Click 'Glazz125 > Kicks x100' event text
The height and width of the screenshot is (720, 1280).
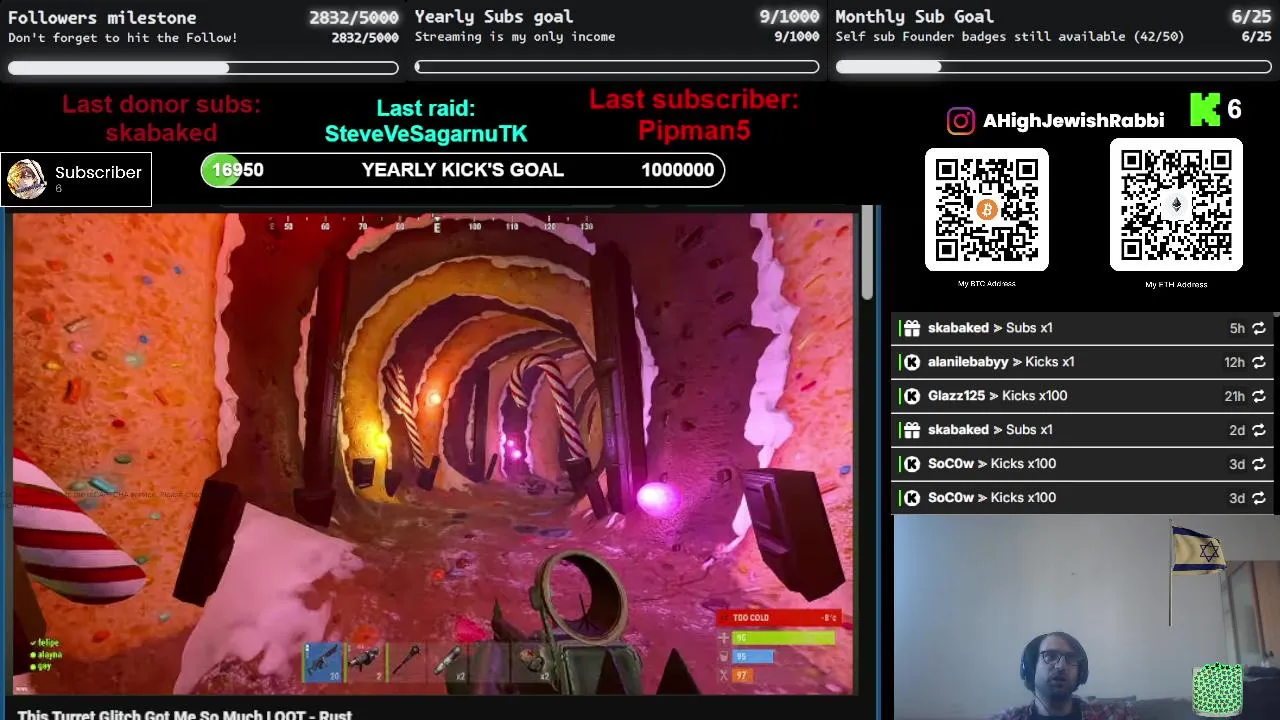pyautogui.click(x=998, y=396)
